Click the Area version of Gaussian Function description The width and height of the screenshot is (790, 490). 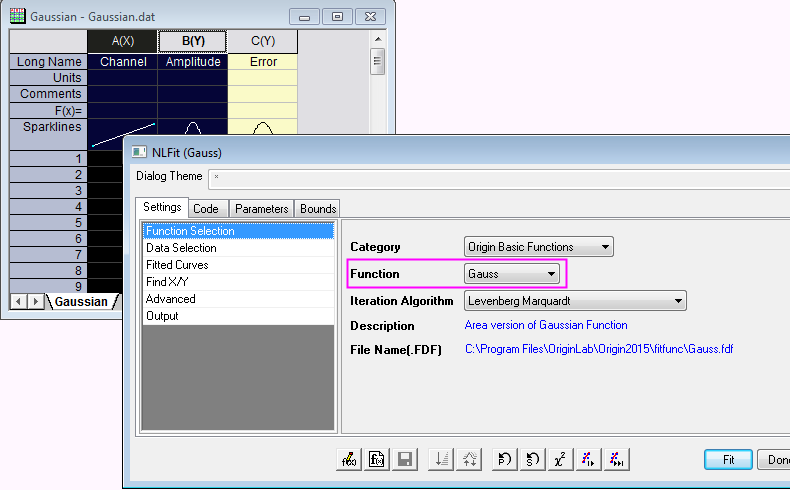point(546,325)
